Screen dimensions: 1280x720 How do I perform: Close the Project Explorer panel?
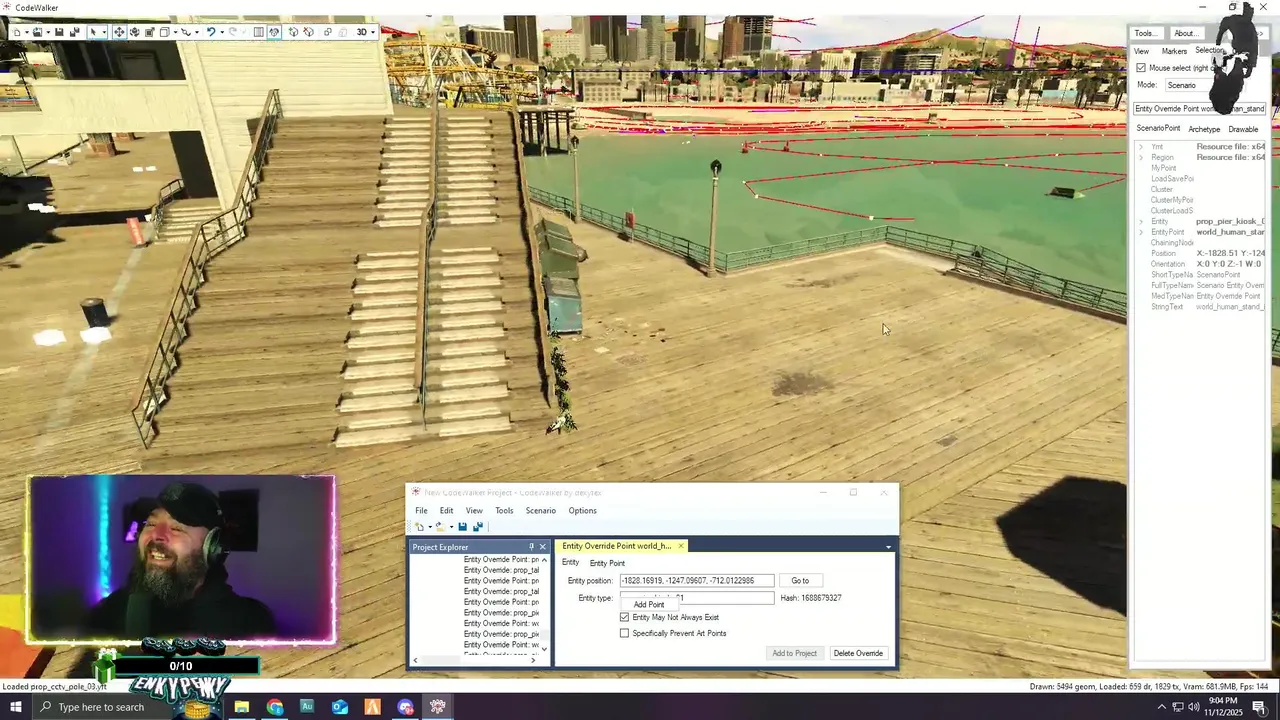(x=543, y=547)
